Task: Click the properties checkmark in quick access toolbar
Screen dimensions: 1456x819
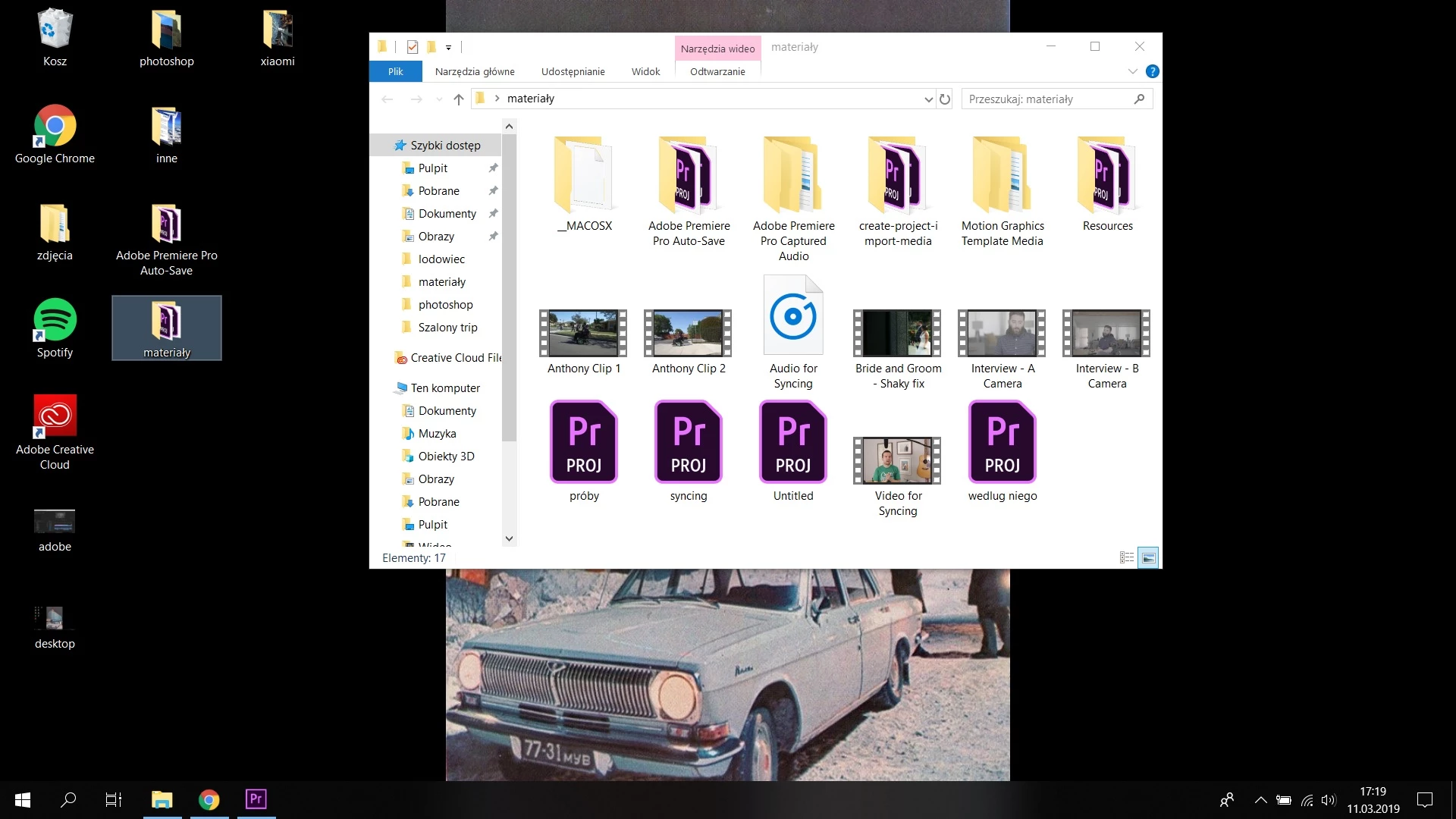Action: coord(413,47)
